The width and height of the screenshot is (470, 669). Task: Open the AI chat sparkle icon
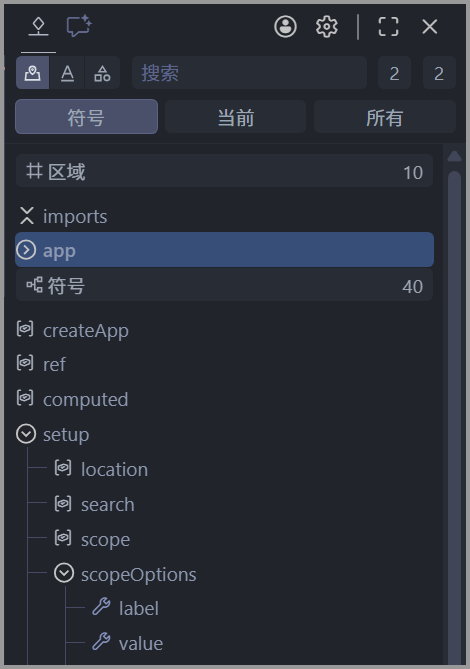click(x=79, y=26)
